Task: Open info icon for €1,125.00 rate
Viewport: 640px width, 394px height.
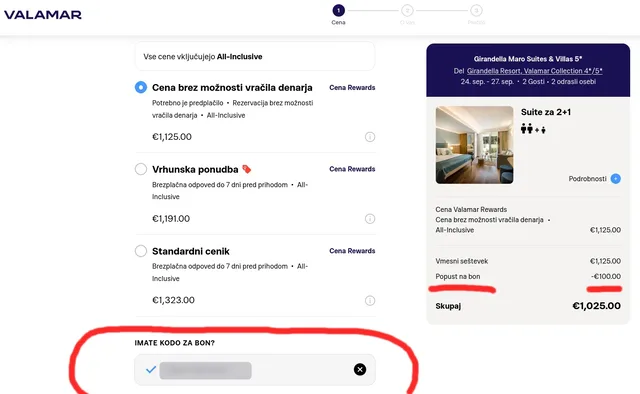Action: [370, 137]
